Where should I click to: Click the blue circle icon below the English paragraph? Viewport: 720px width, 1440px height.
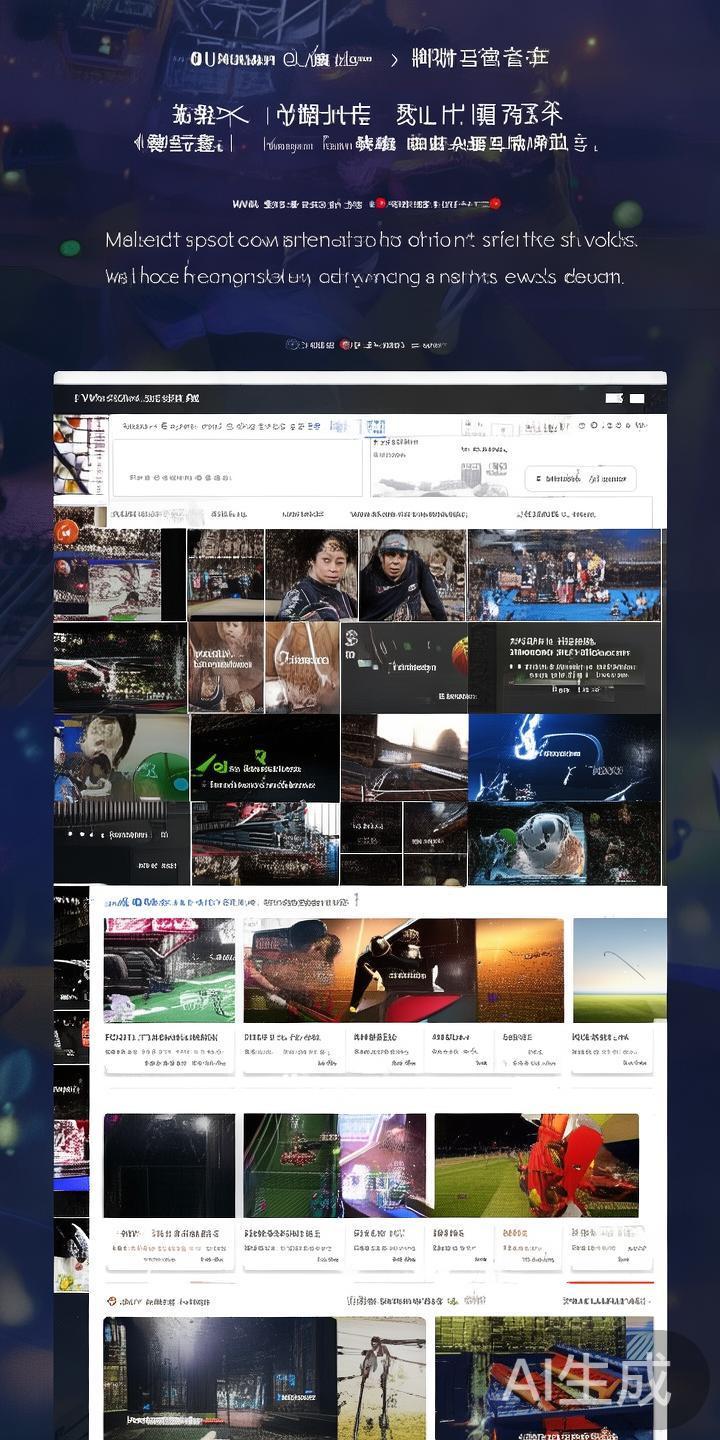click(x=292, y=345)
